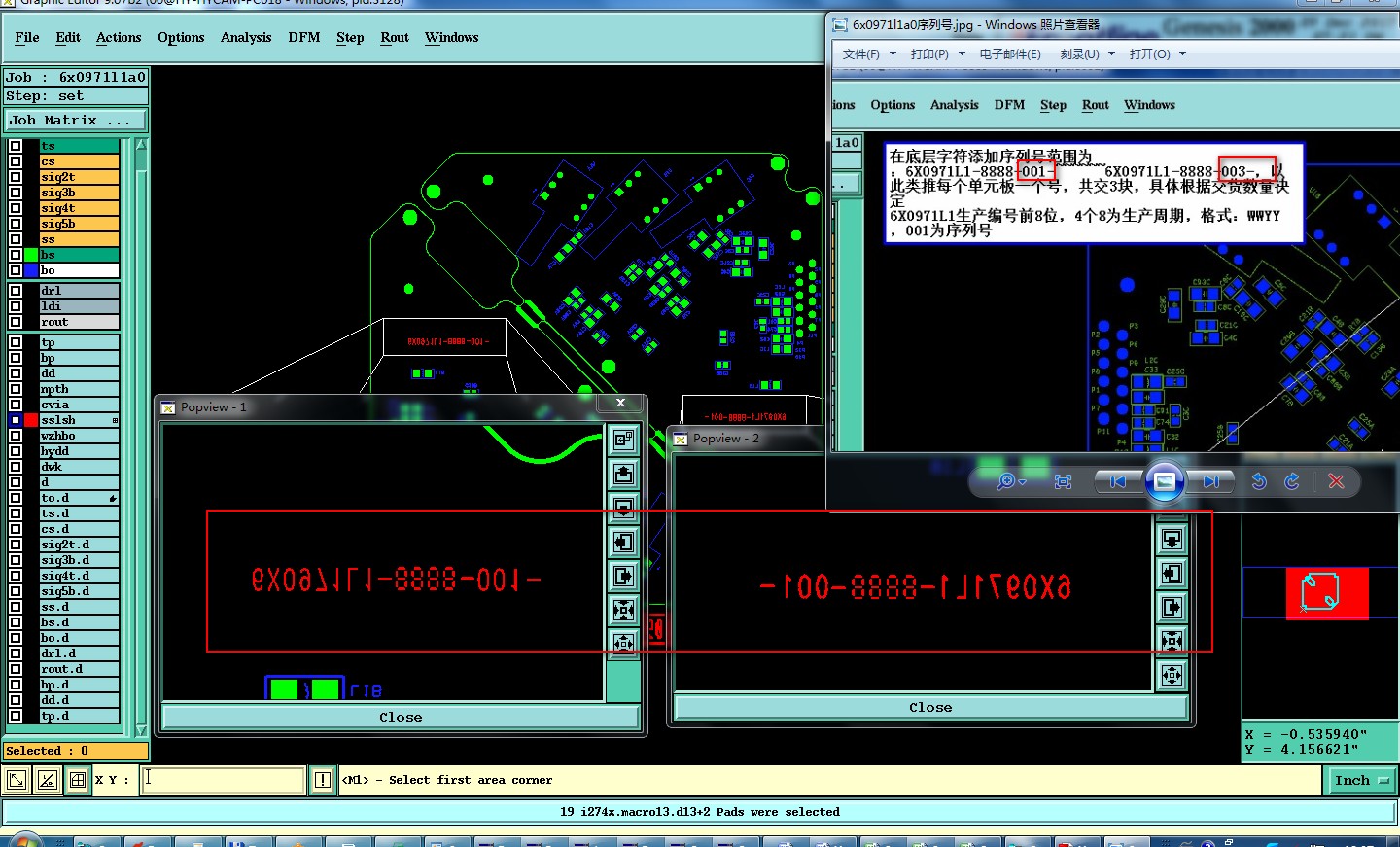The width and height of the screenshot is (1400, 847).
Task: Go to previous image in photo viewer
Action: click(1118, 481)
